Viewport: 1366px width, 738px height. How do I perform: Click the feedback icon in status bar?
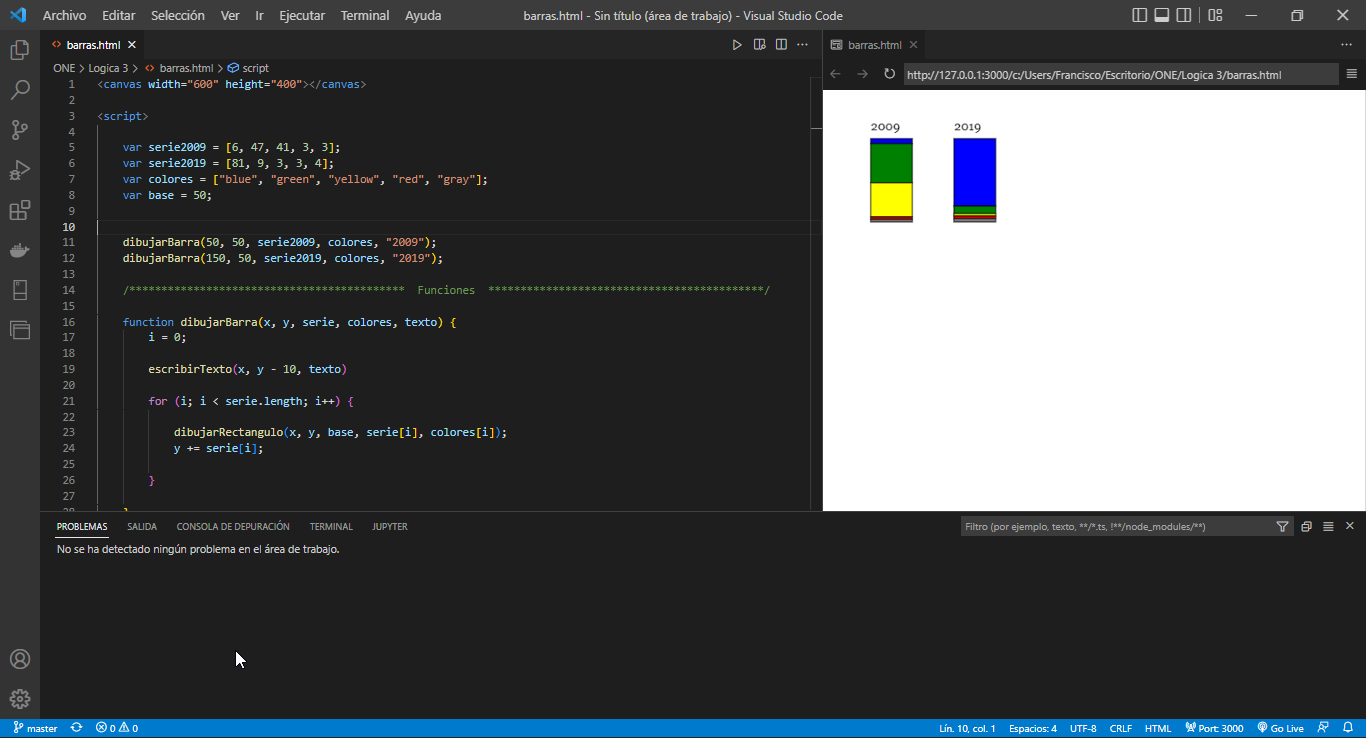[1323, 728]
